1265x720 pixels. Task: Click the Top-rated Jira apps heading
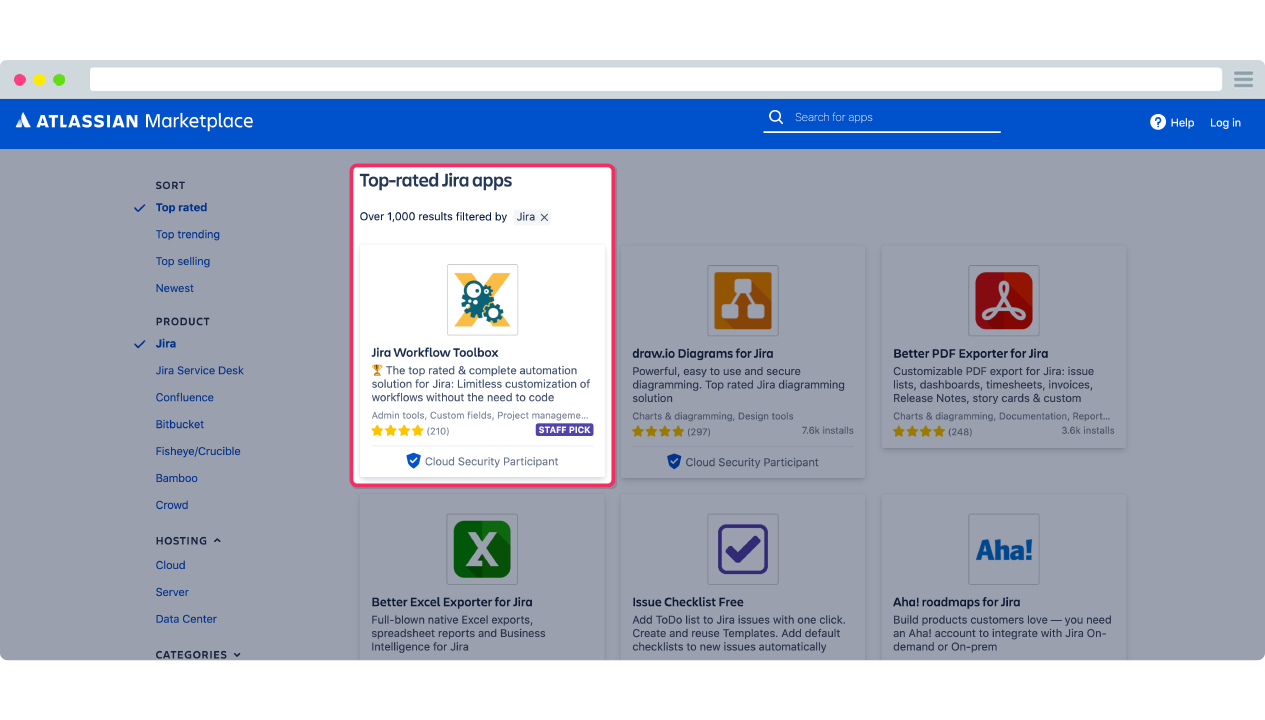[436, 181]
